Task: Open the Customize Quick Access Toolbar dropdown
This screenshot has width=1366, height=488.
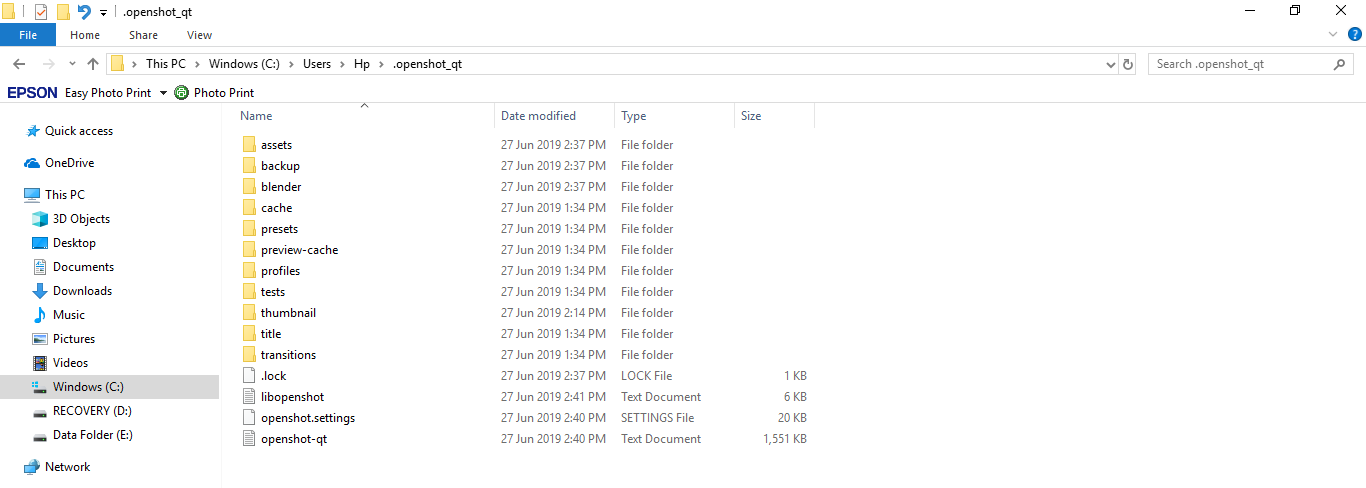Action: point(103,13)
